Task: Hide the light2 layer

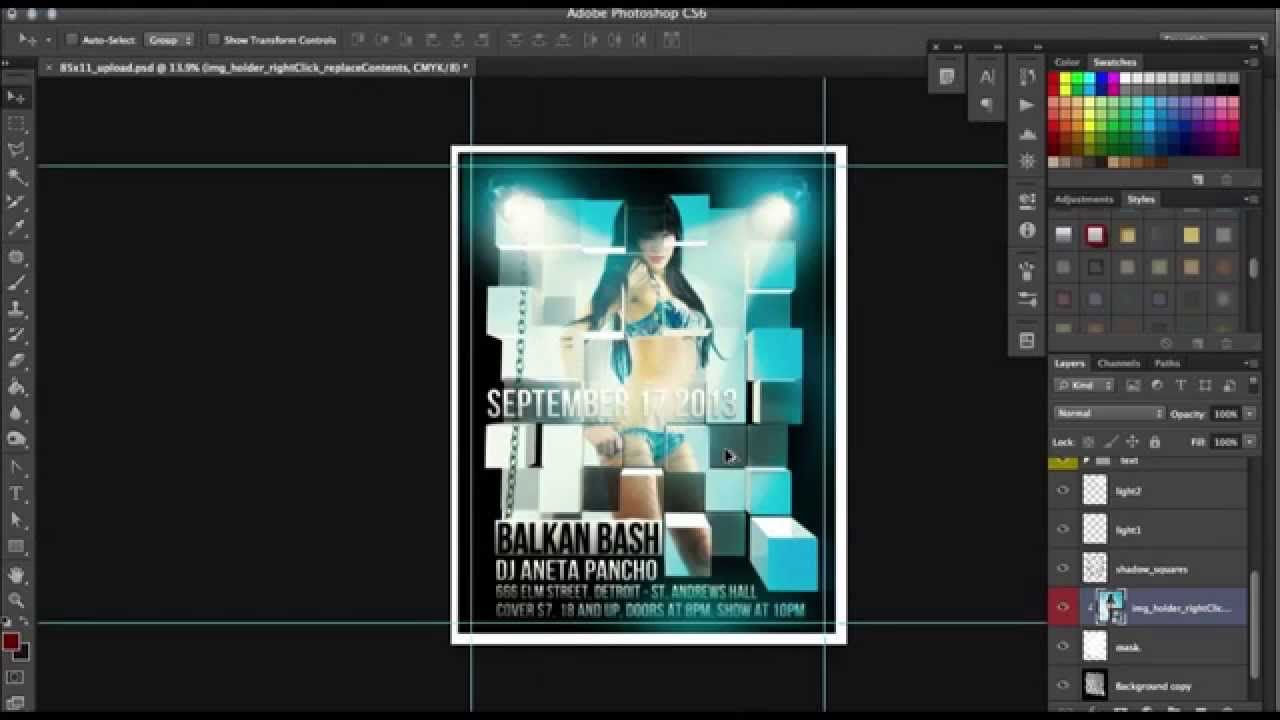Action: pos(1062,489)
